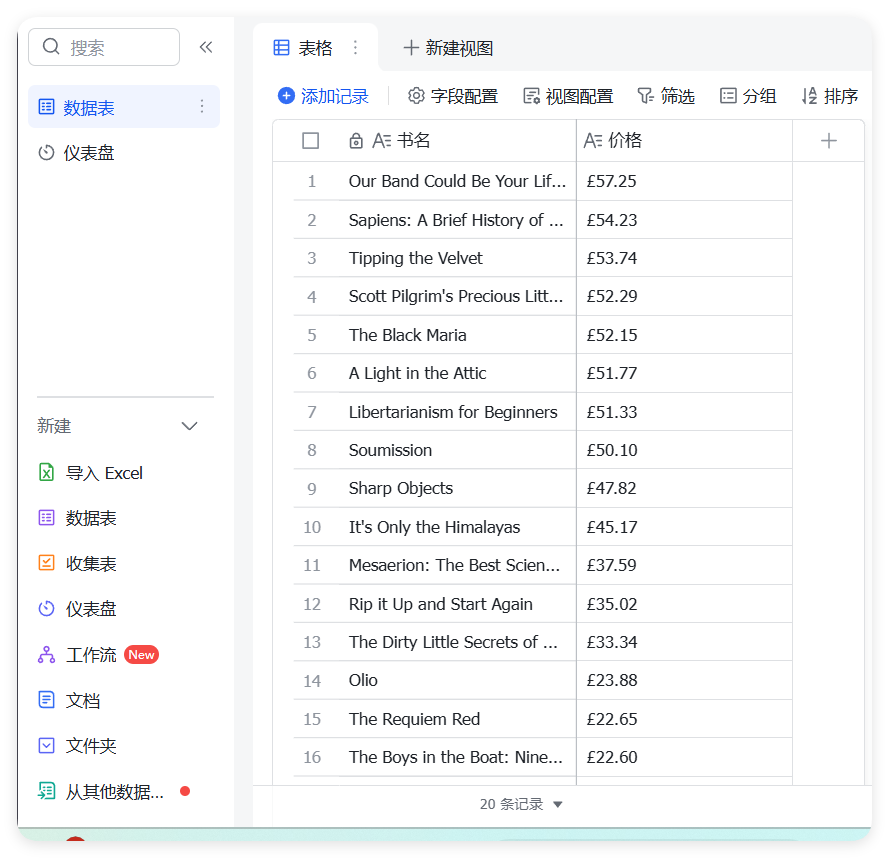The image size is (889, 858).
Task: Click the price cell £57.25
Action: [684, 181]
